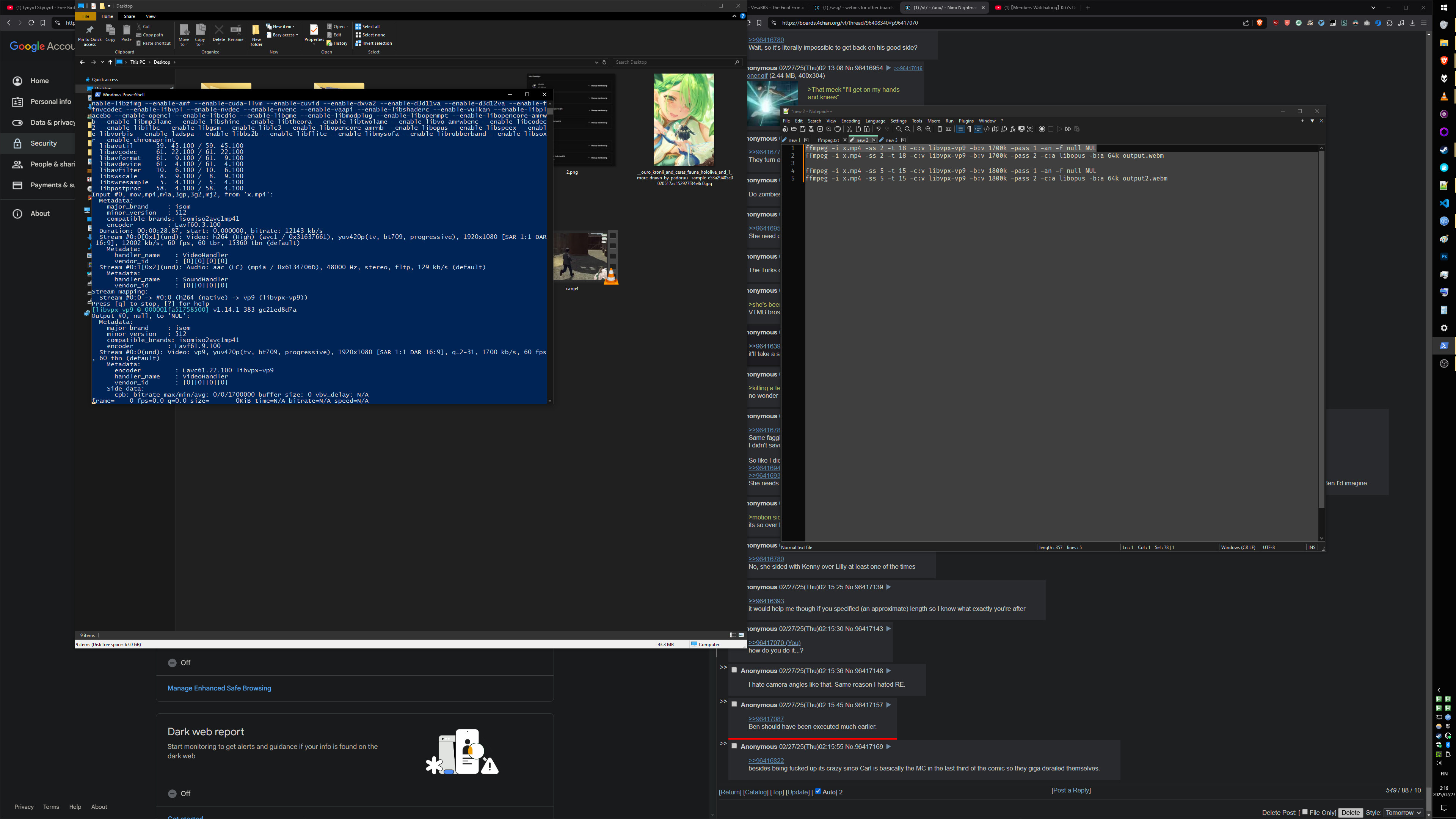Expand the New item dropdown

tap(281, 27)
